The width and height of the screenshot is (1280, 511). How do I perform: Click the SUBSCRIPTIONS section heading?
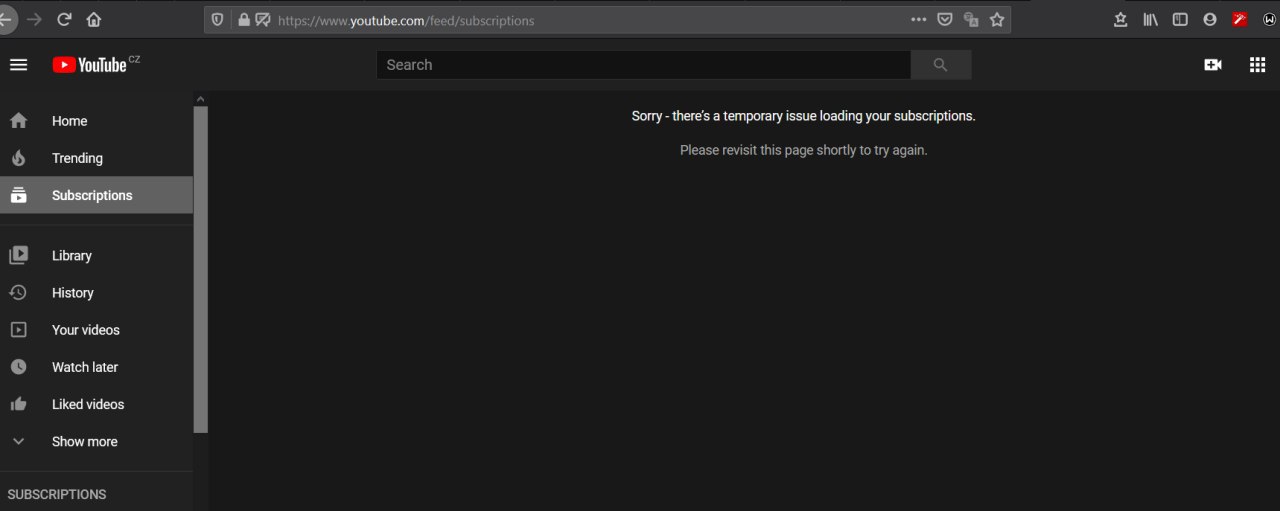pyautogui.click(x=57, y=495)
